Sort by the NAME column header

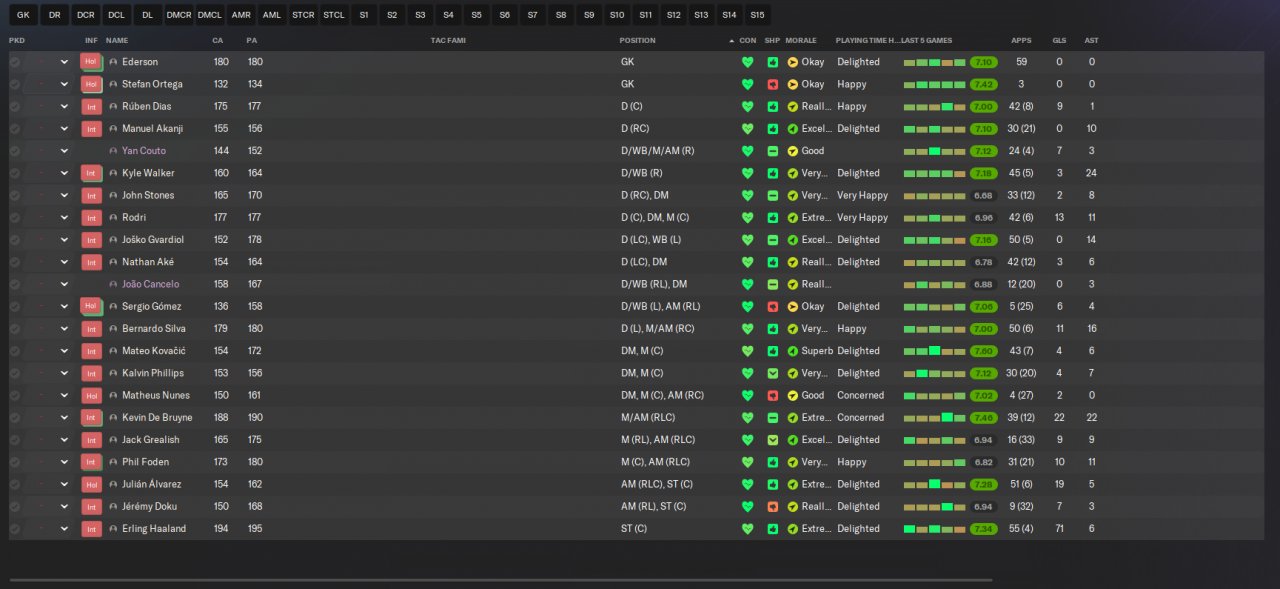(x=117, y=40)
